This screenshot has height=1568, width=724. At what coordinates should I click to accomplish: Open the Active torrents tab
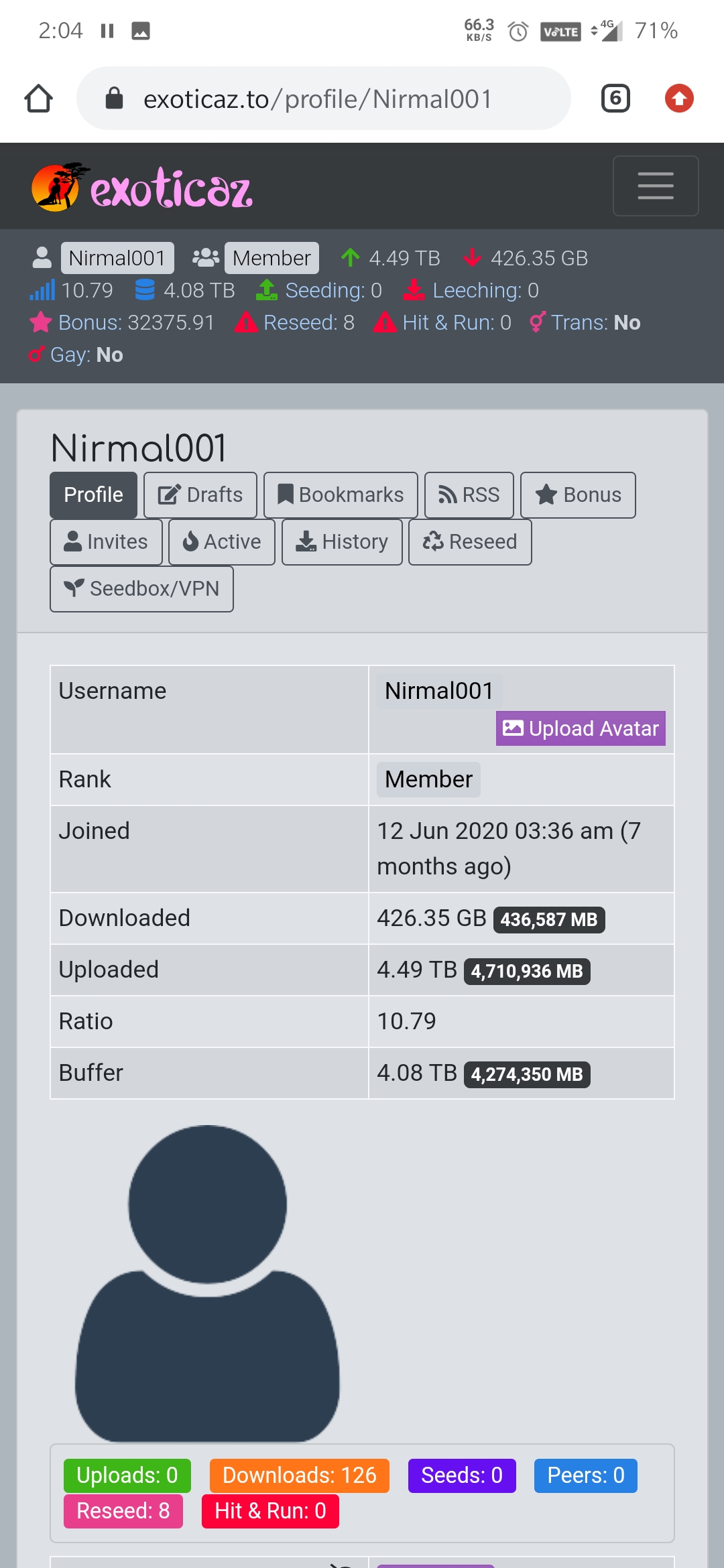(x=222, y=542)
